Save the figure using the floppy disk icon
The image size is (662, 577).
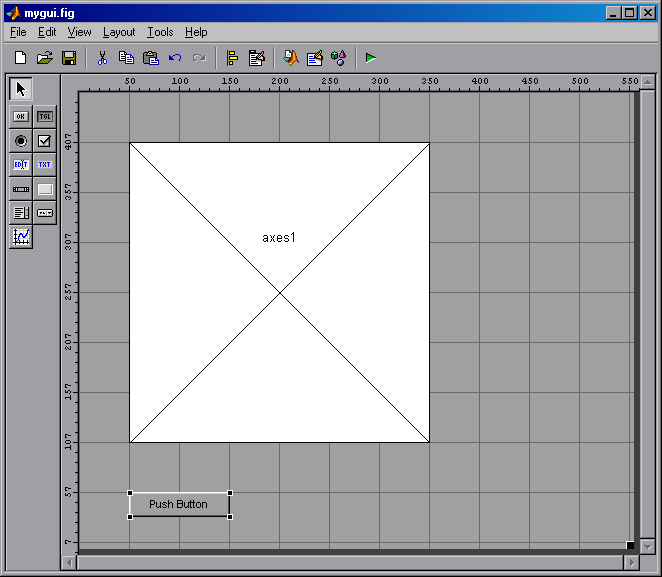click(x=69, y=58)
